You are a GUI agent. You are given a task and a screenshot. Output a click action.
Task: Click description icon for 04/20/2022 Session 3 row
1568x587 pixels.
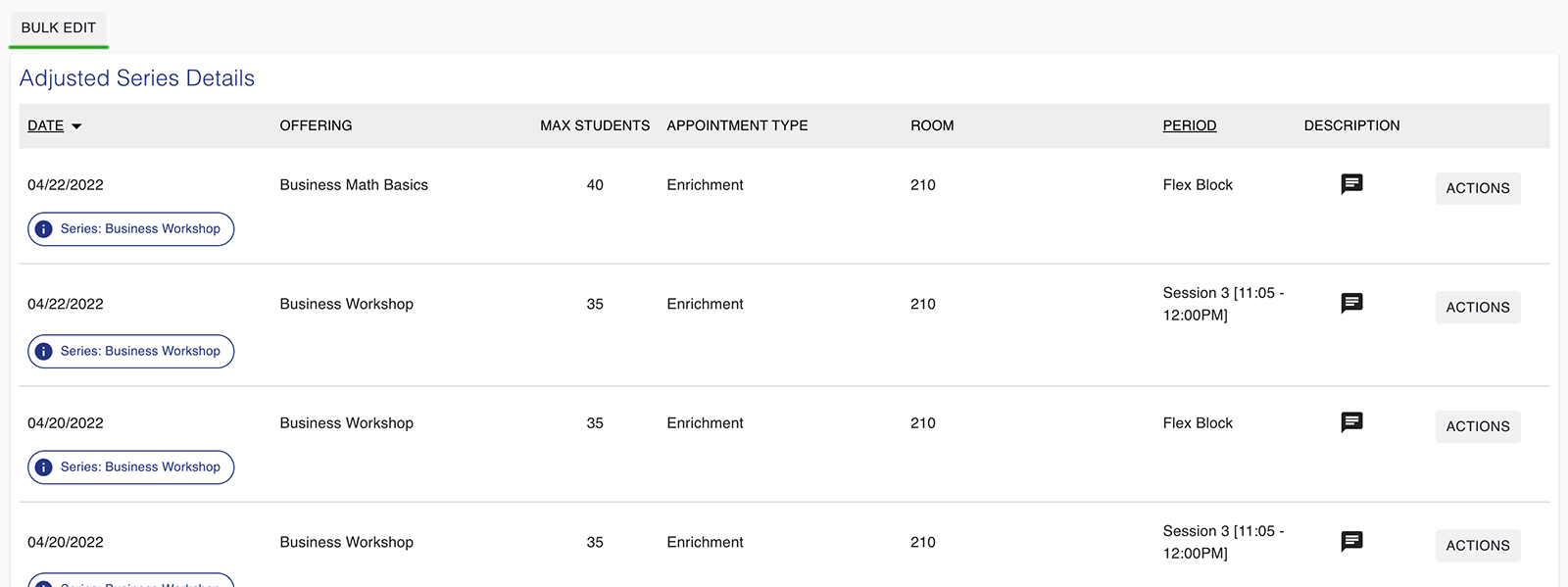(x=1351, y=541)
